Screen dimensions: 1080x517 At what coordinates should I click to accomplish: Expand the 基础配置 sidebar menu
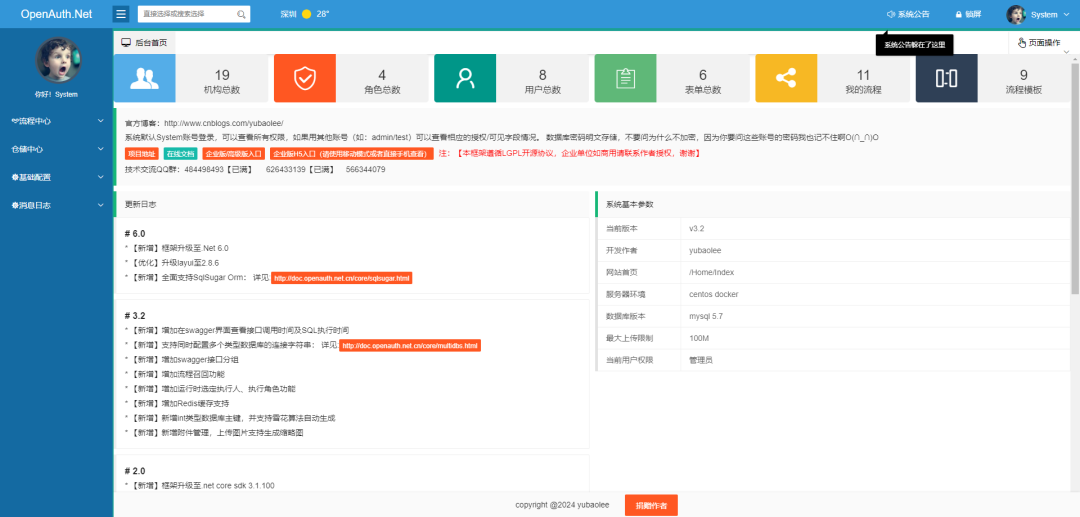(56, 177)
